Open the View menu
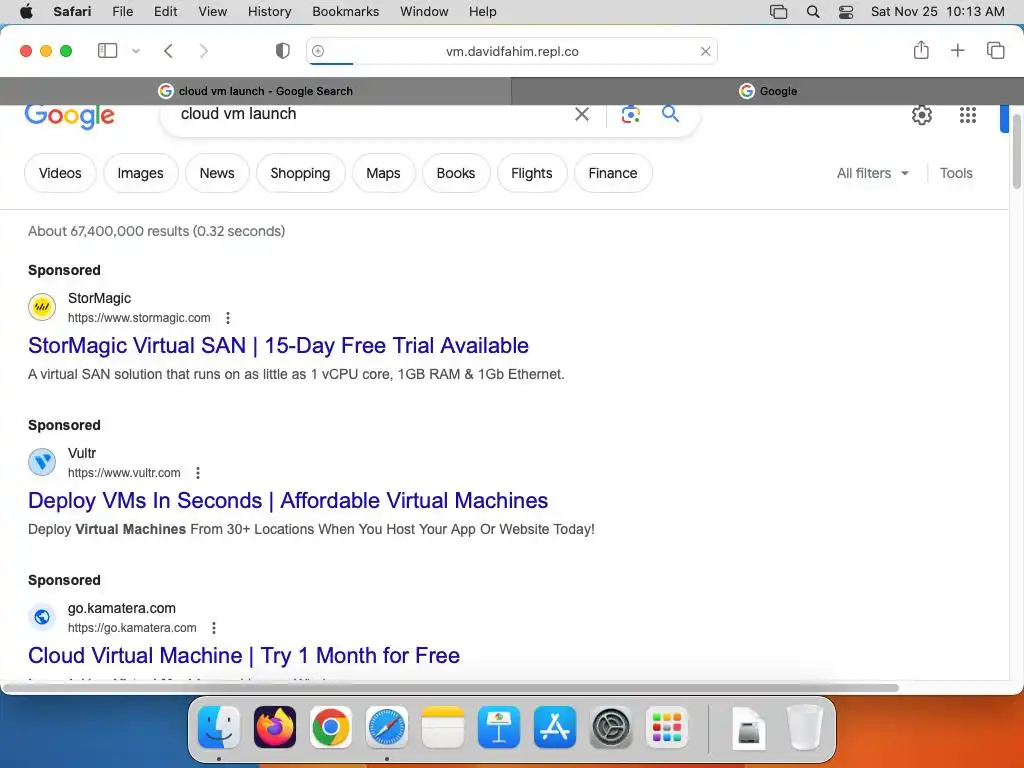This screenshot has height=768, width=1024. (x=213, y=12)
